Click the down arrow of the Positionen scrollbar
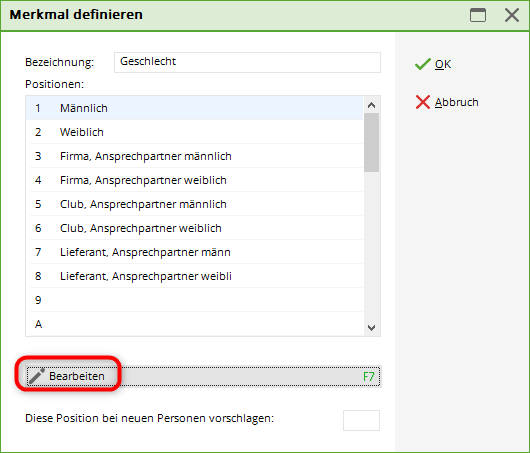530x453 pixels. 371,328
